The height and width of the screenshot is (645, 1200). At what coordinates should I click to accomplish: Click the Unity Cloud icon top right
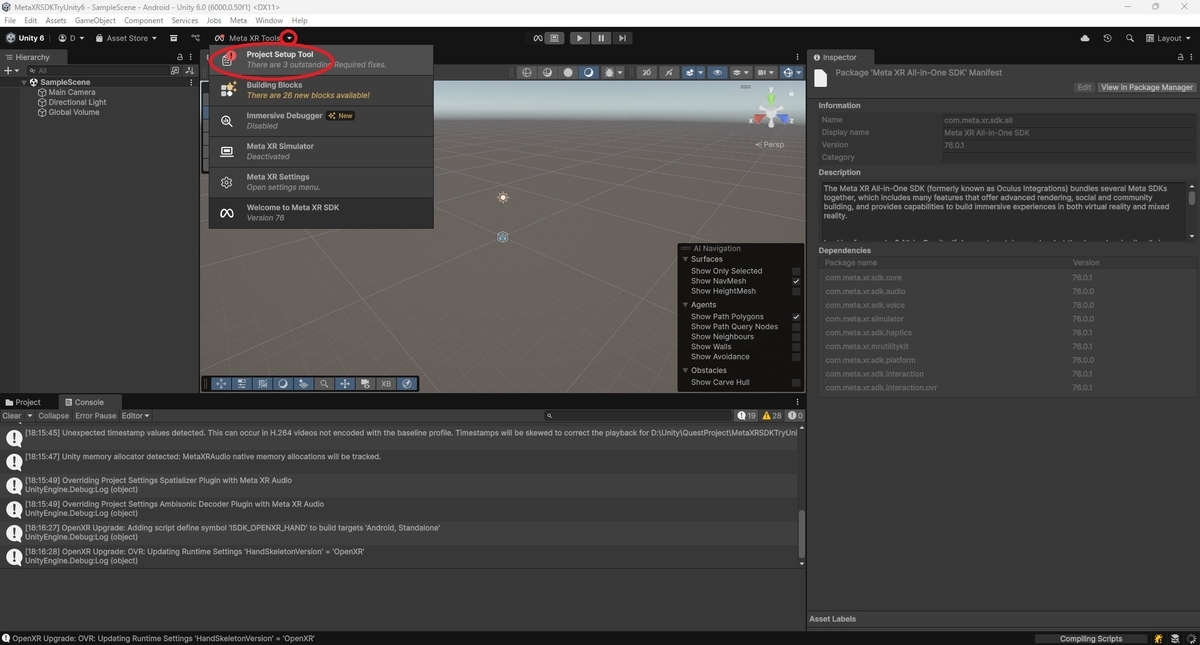(x=1085, y=37)
